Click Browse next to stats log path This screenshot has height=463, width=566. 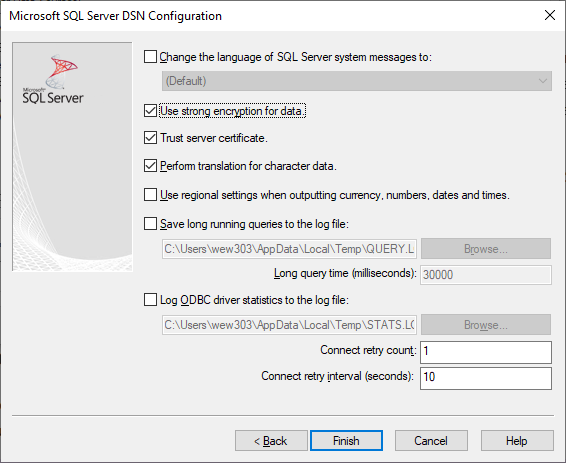[x=486, y=325]
